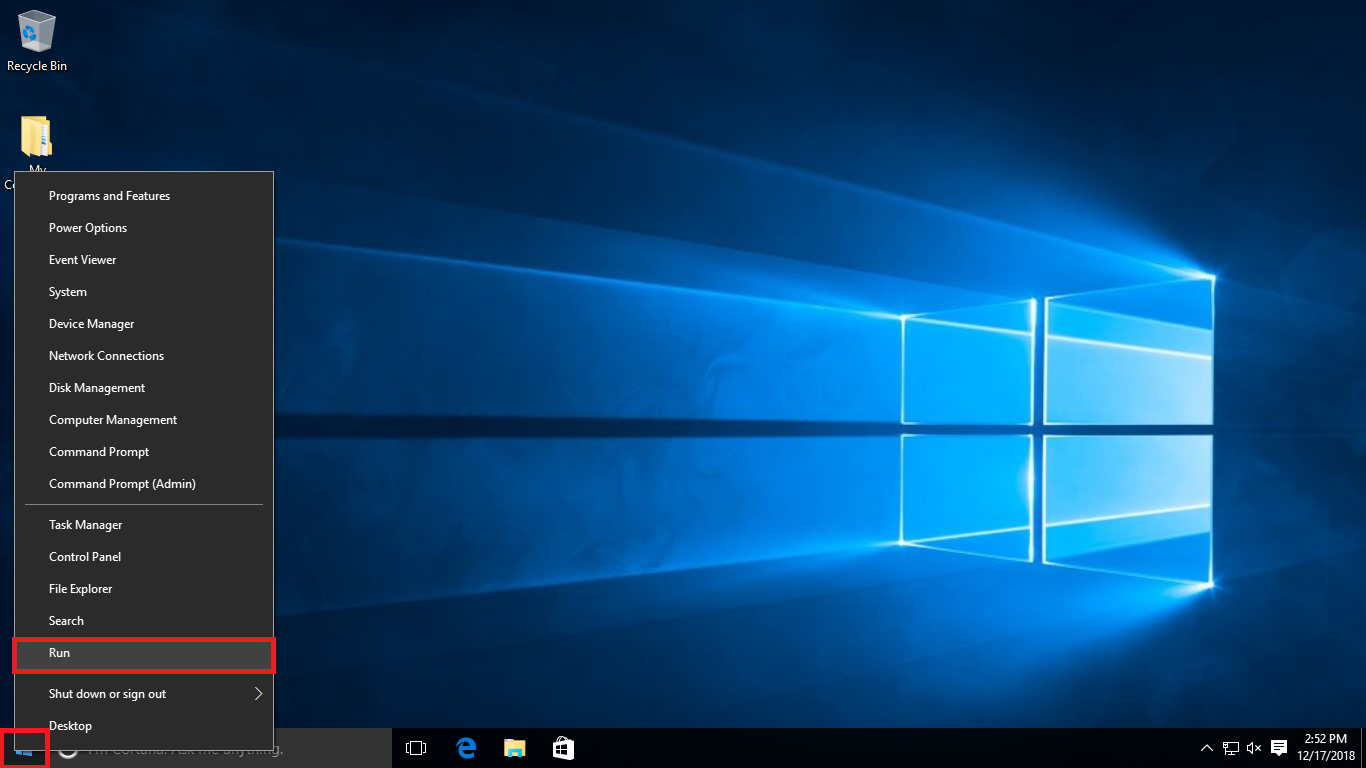The image size is (1366, 768).
Task: Open the Action Center notifications icon
Action: tap(1278, 748)
